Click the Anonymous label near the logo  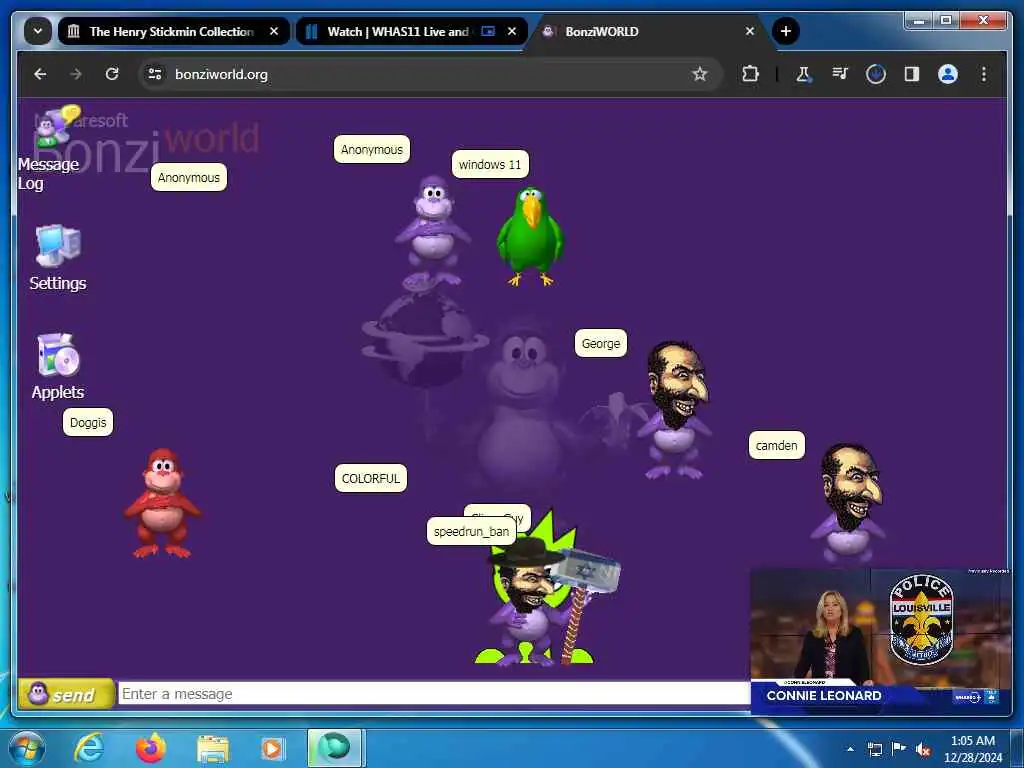[x=189, y=177]
